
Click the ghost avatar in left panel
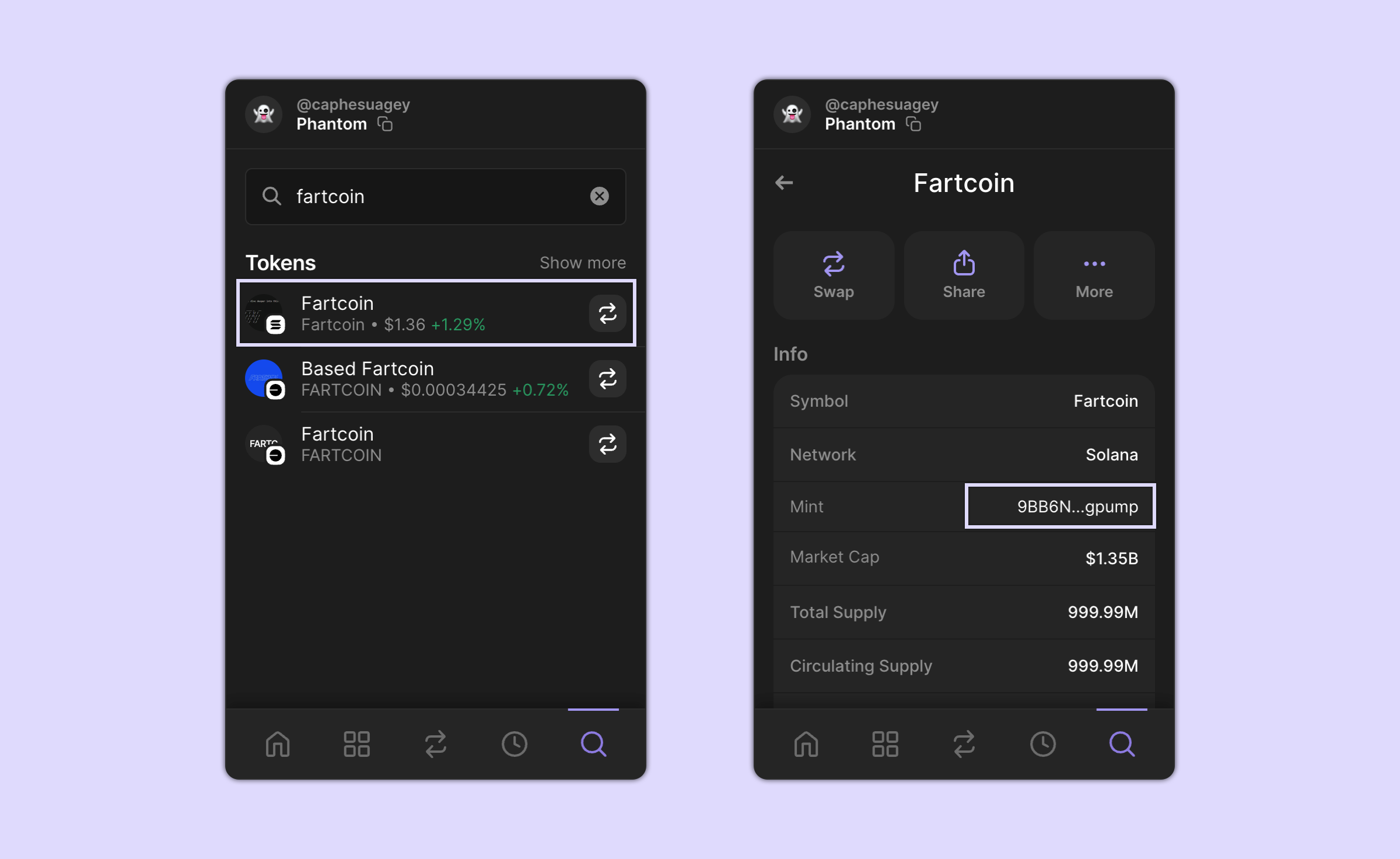264,114
